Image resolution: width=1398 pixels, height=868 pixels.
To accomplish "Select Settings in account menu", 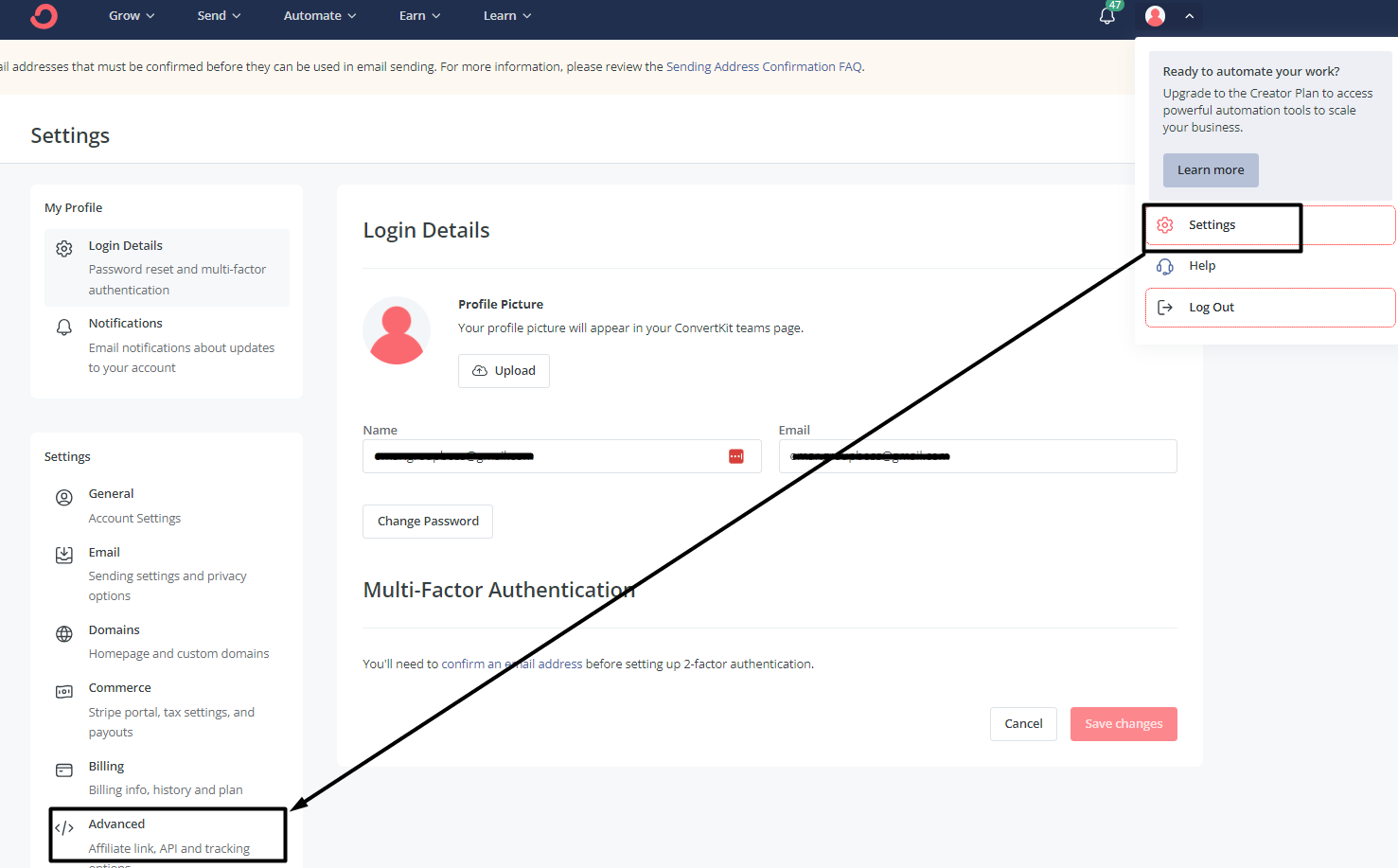I will 1270,225.
